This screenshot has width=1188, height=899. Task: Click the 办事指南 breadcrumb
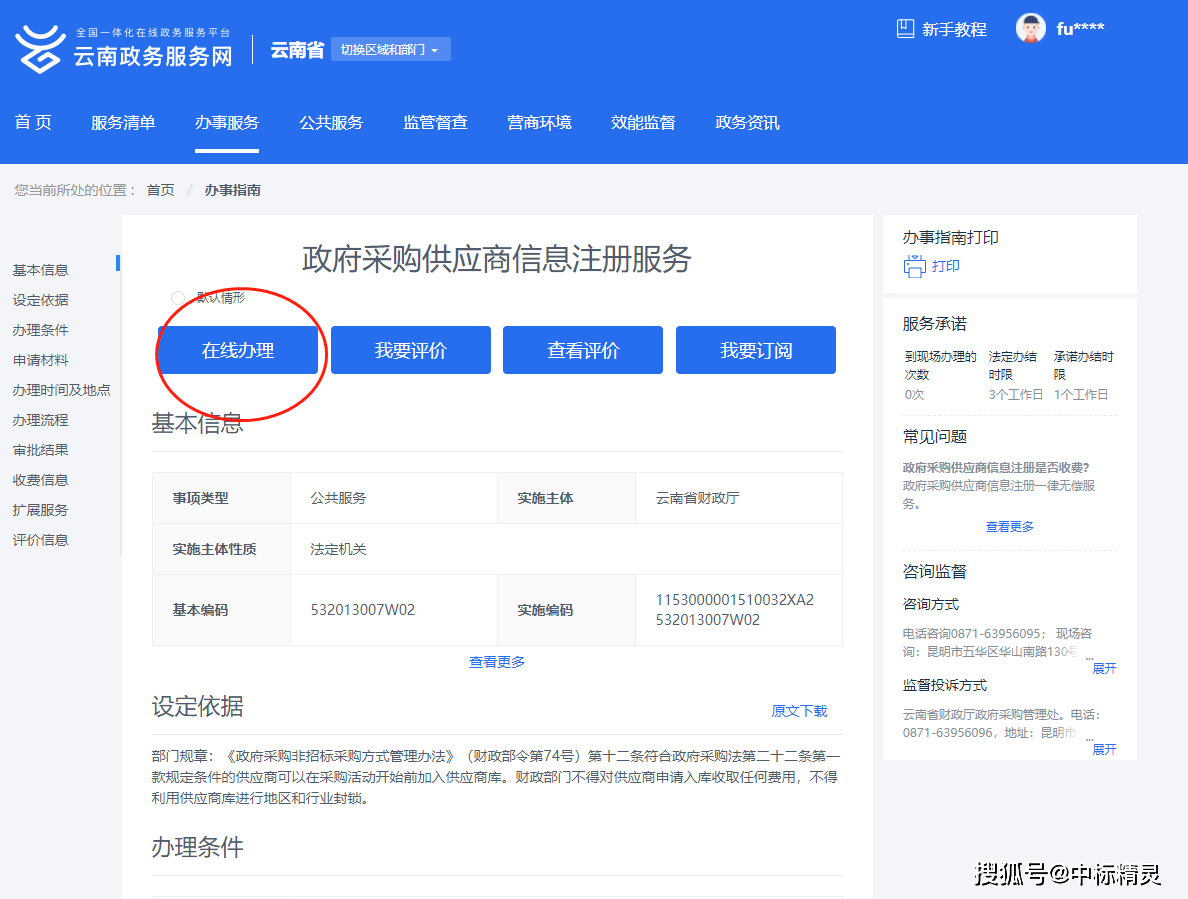(x=233, y=190)
